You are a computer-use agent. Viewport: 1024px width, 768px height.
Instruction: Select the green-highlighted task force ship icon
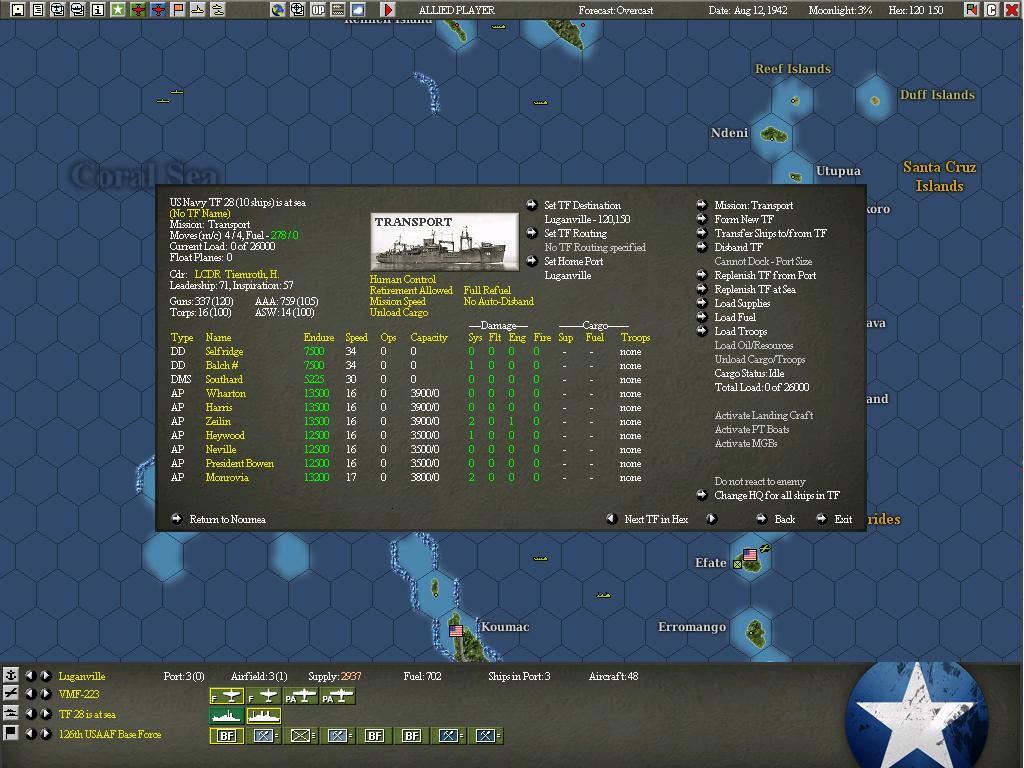point(227,716)
